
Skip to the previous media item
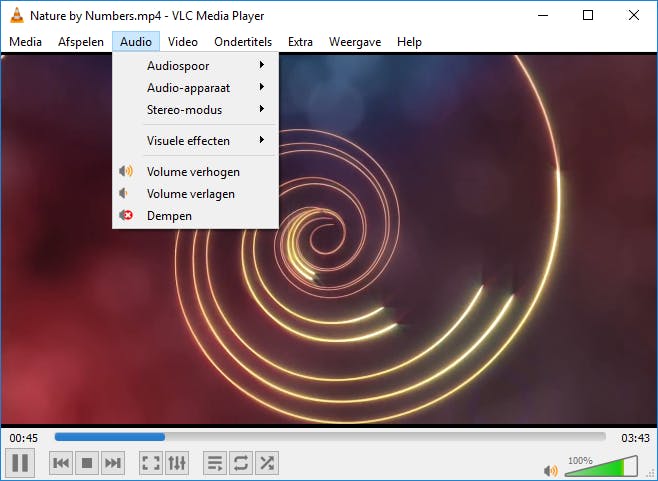click(x=61, y=463)
